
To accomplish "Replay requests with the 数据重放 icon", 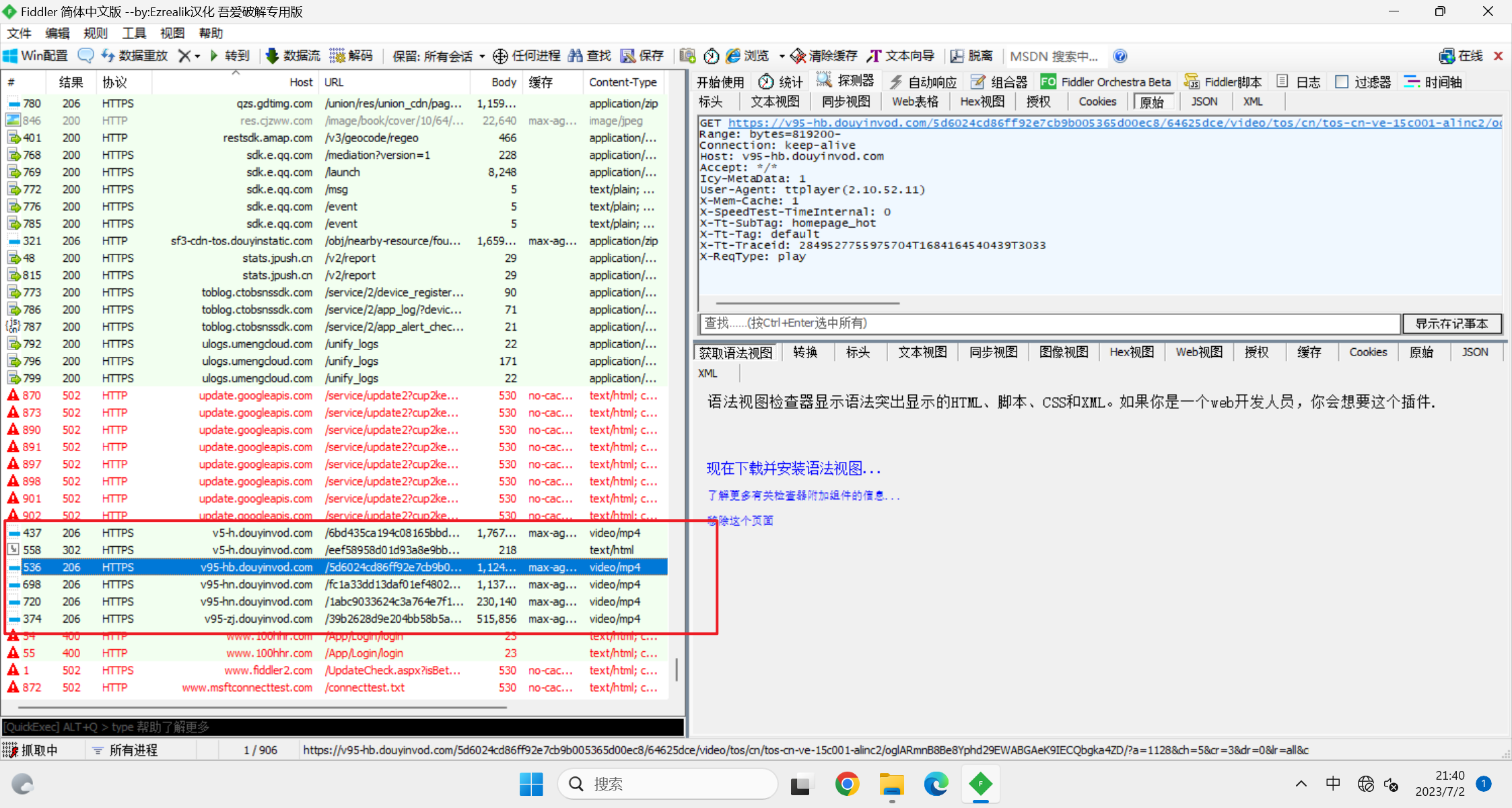I will point(133,55).
